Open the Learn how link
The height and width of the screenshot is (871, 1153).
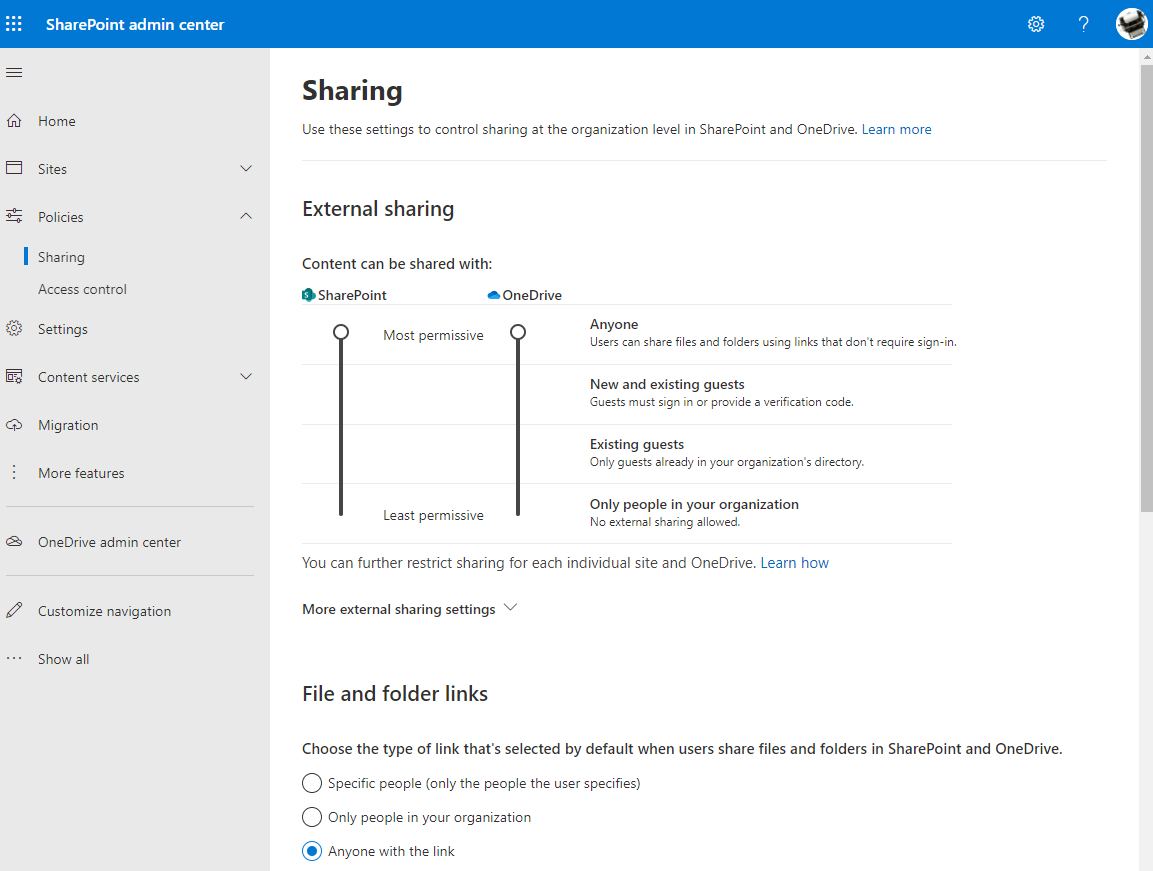pos(794,563)
